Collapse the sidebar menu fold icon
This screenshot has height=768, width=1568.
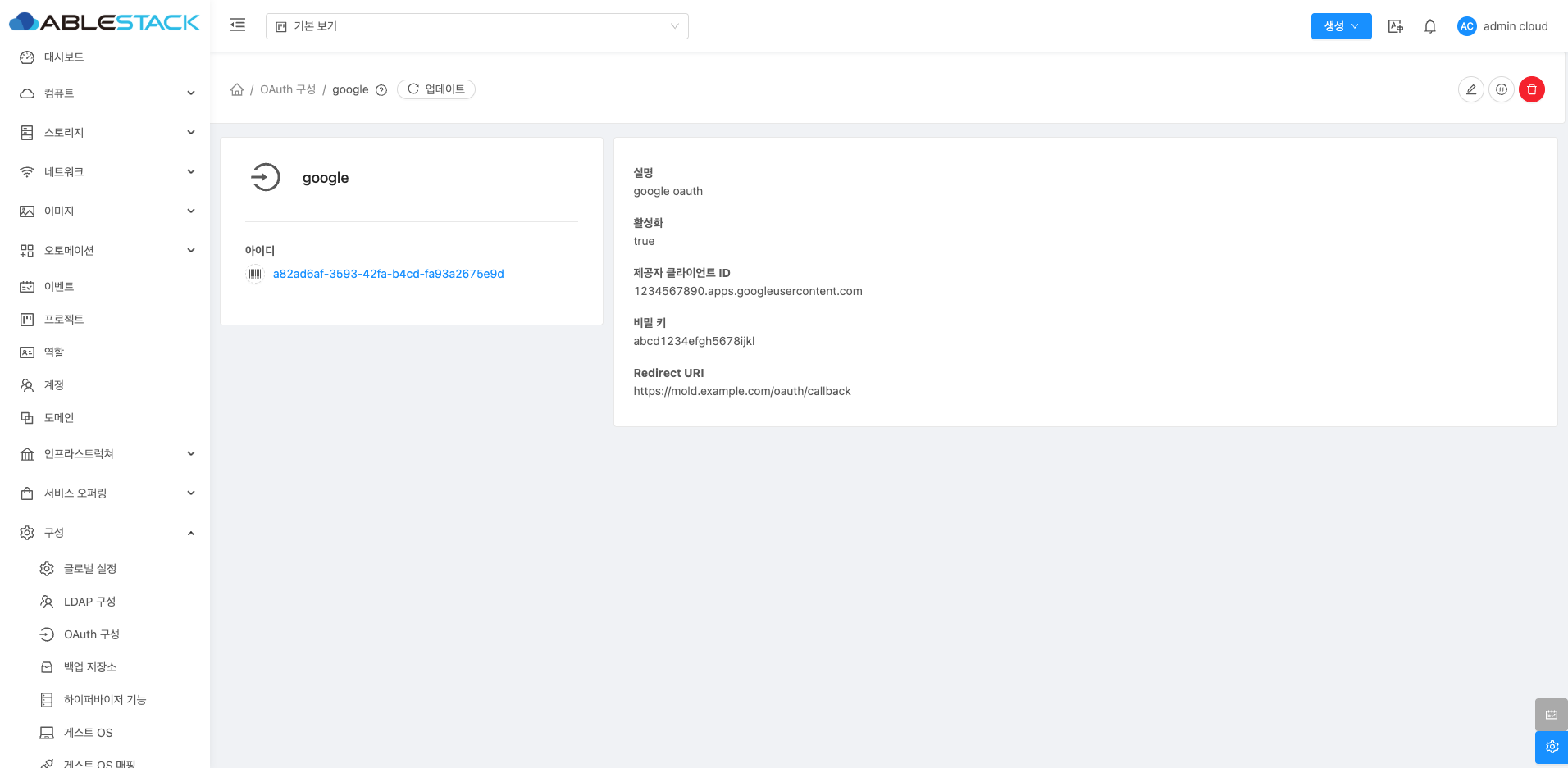coord(238,25)
